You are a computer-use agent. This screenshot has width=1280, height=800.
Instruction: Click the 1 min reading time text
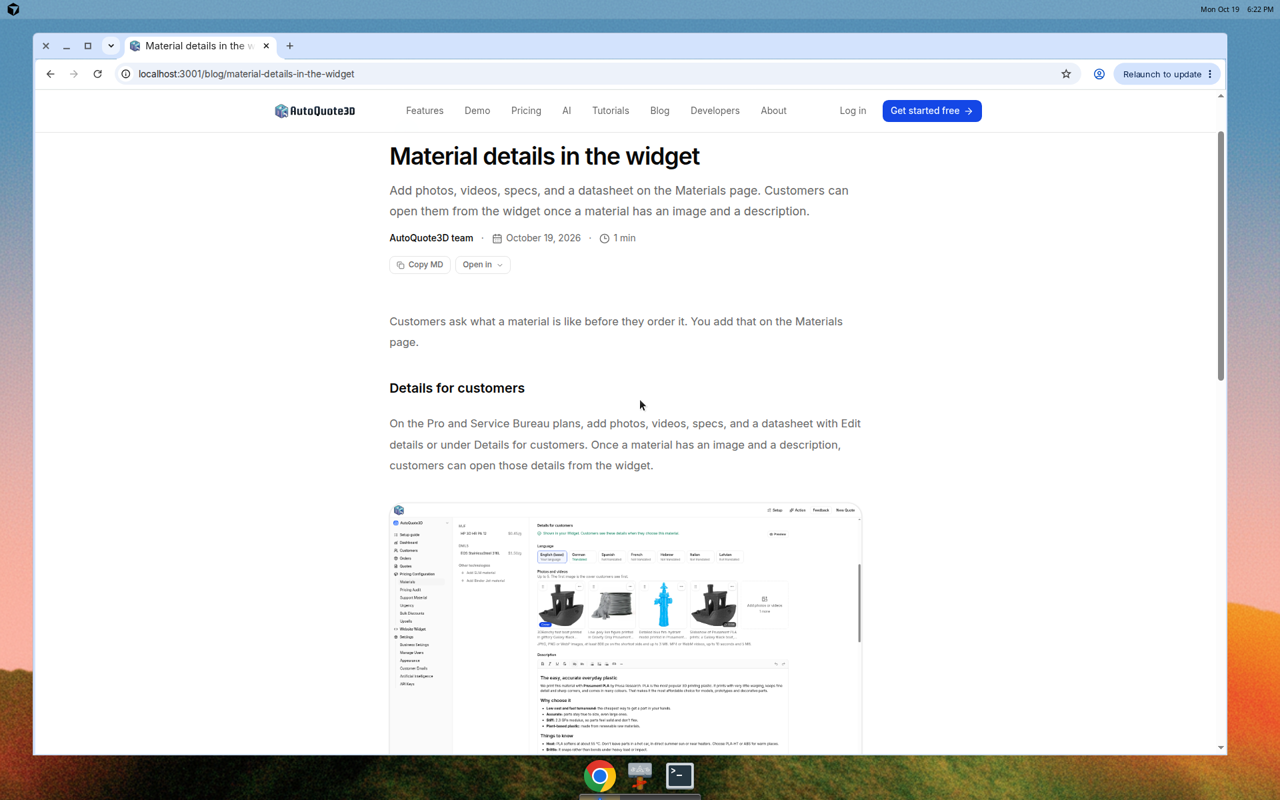[x=625, y=238]
